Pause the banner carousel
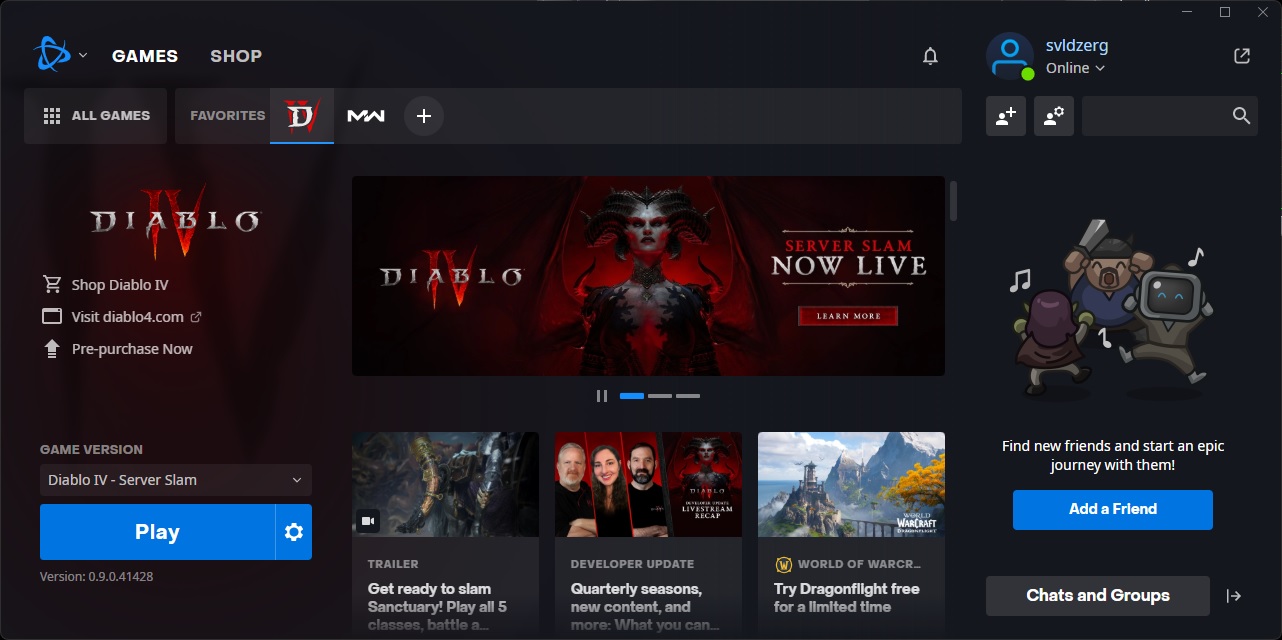This screenshot has height=640, width=1282. [602, 396]
